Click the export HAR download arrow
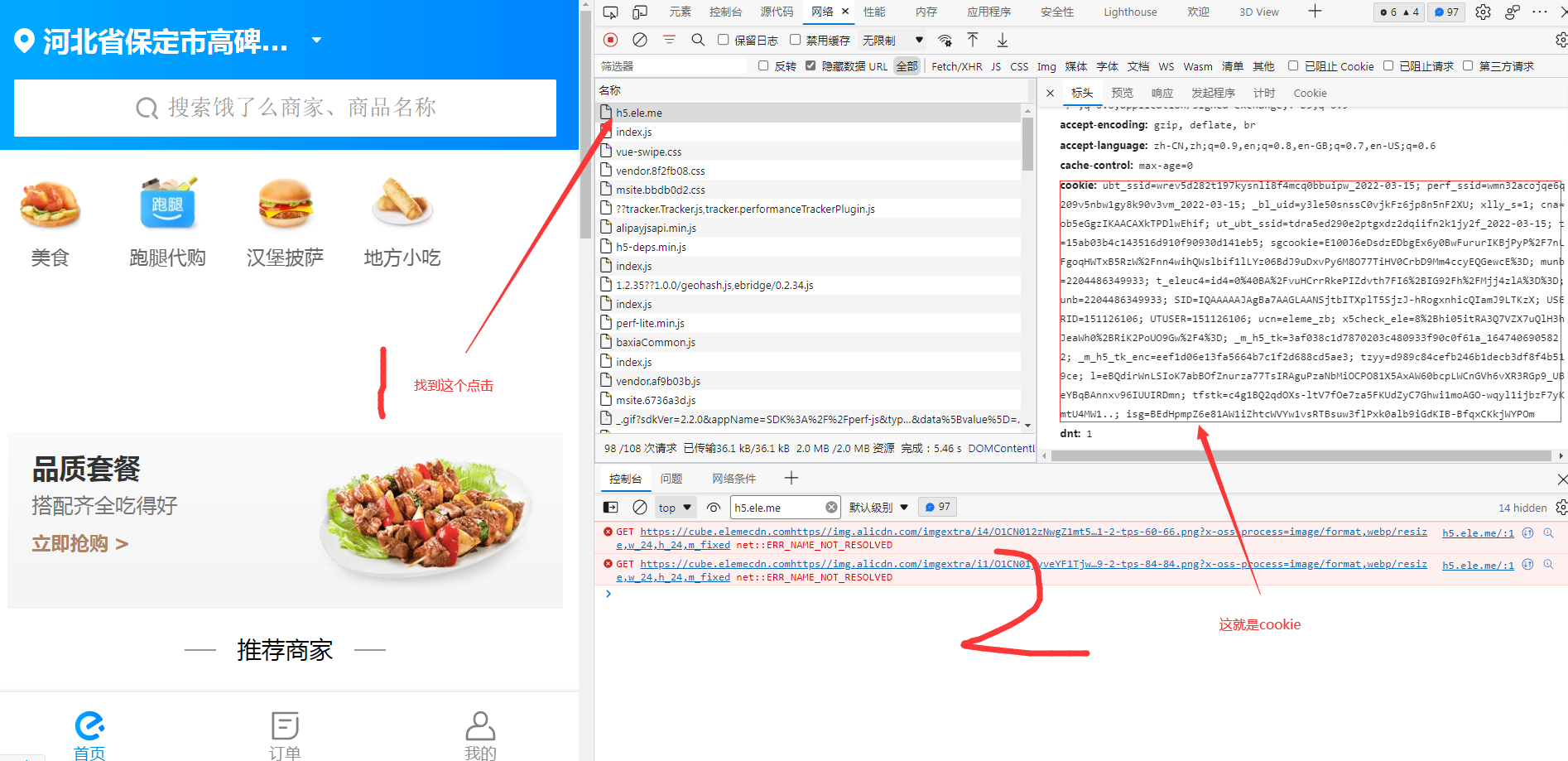Viewport: 1568px width, 761px height. pyautogui.click(x=1002, y=40)
